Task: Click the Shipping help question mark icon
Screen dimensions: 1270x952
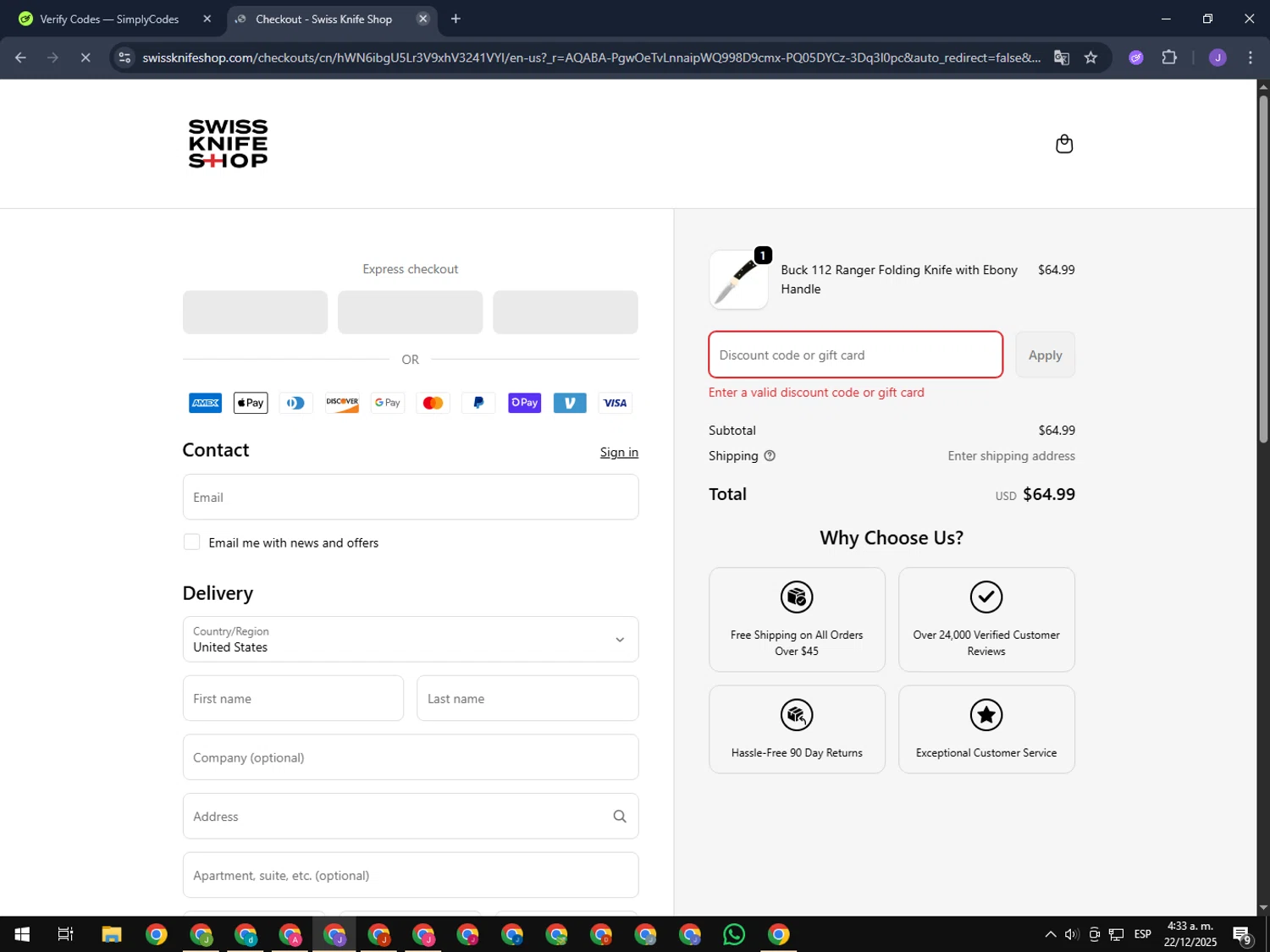Action: click(770, 456)
